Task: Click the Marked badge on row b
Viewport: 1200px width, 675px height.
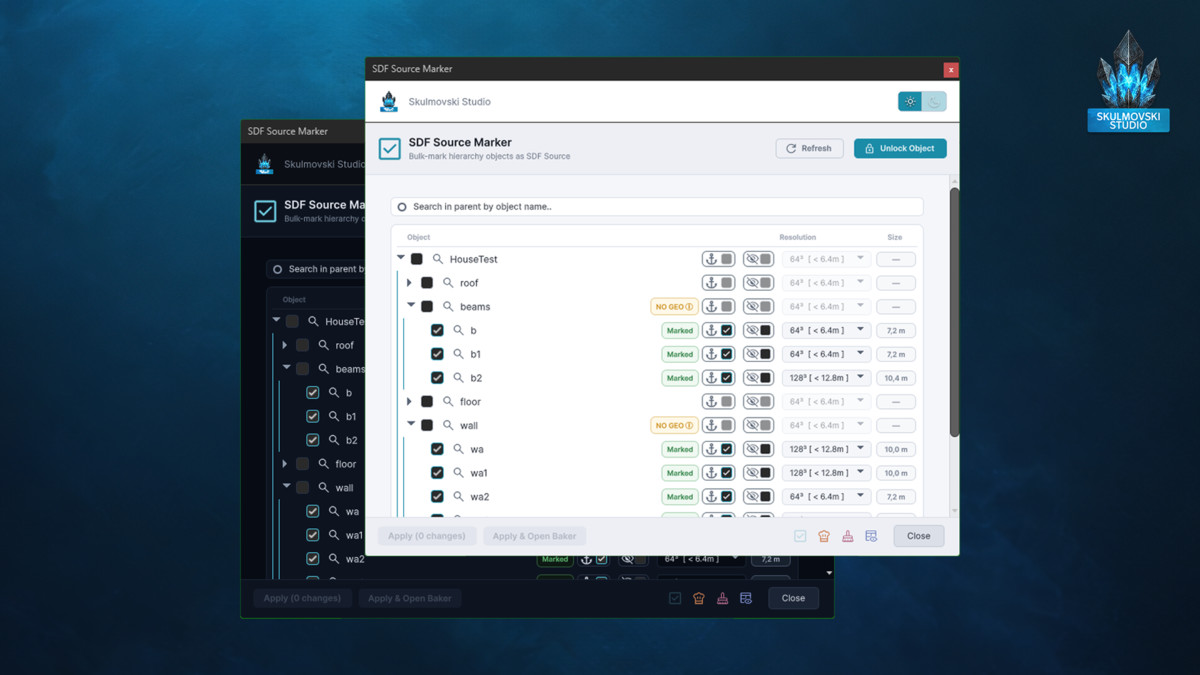Action: point(680,330)
